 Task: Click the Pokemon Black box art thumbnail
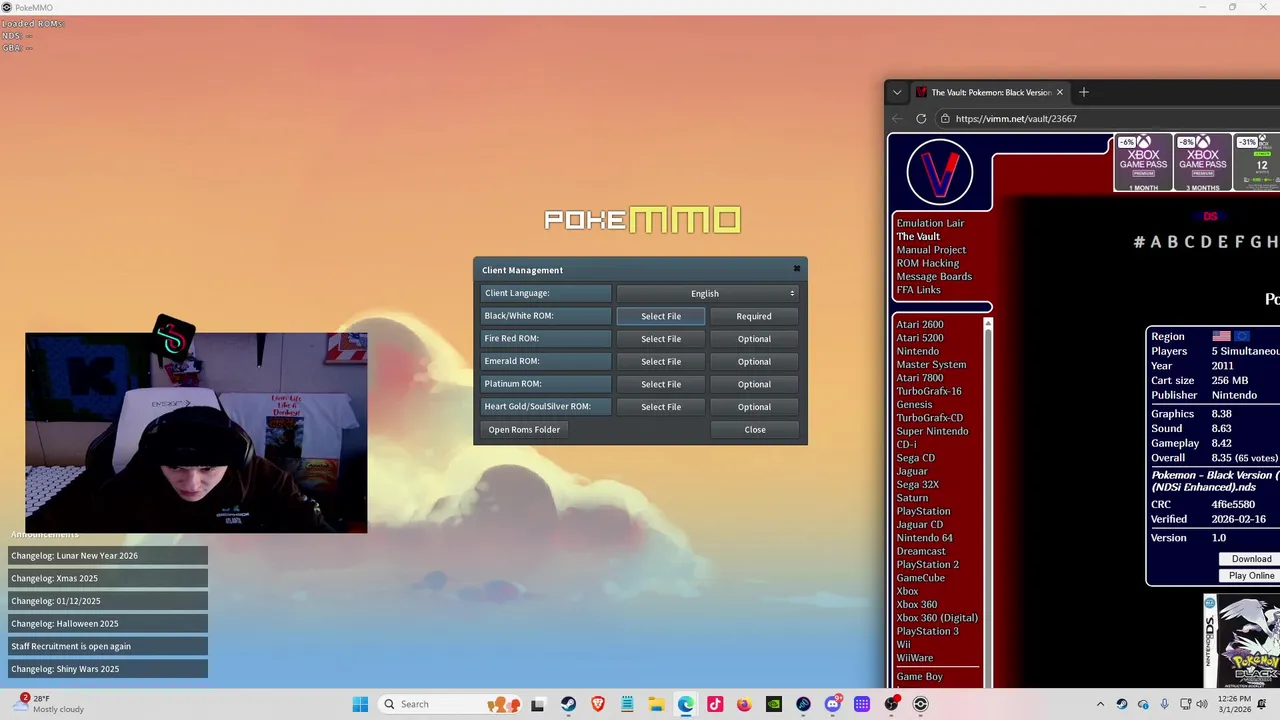[1242, 641]
